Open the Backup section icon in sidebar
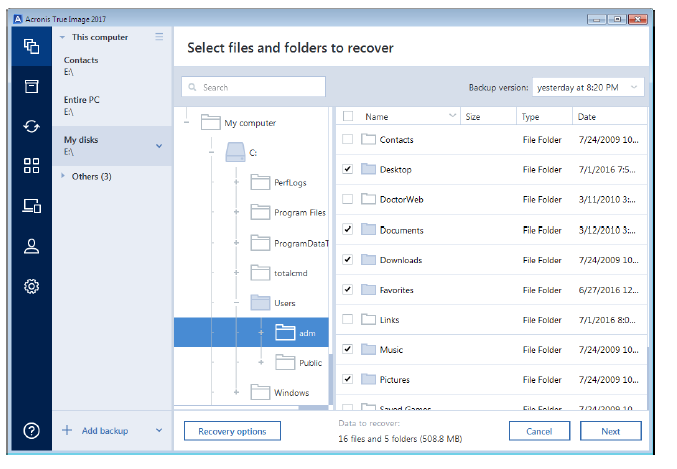This screenshot has width=677, height=469. [32, 46]
